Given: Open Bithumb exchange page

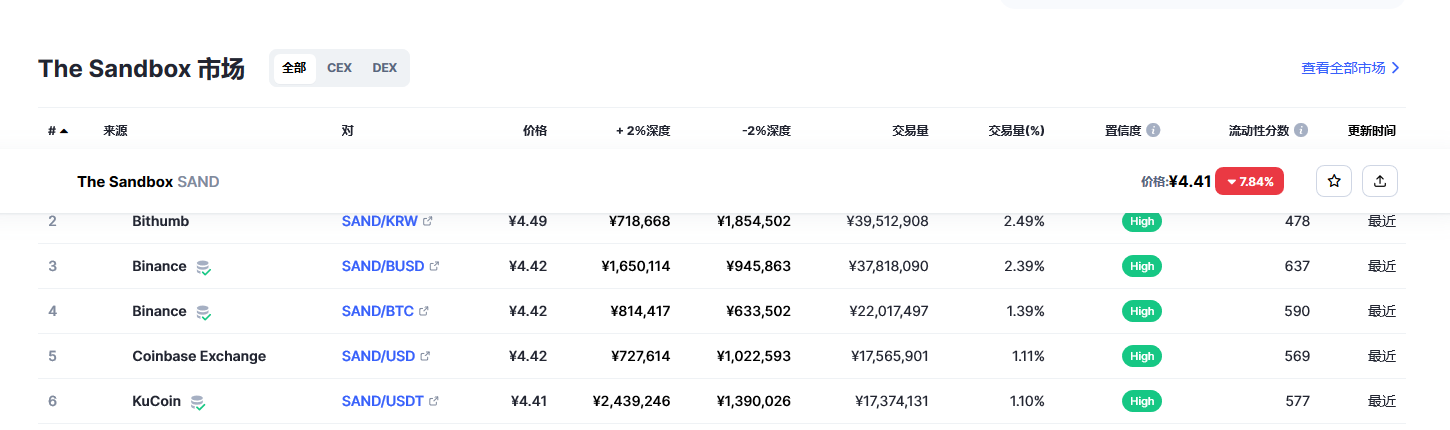Looking at the screenshot, I should click(160, 221).
